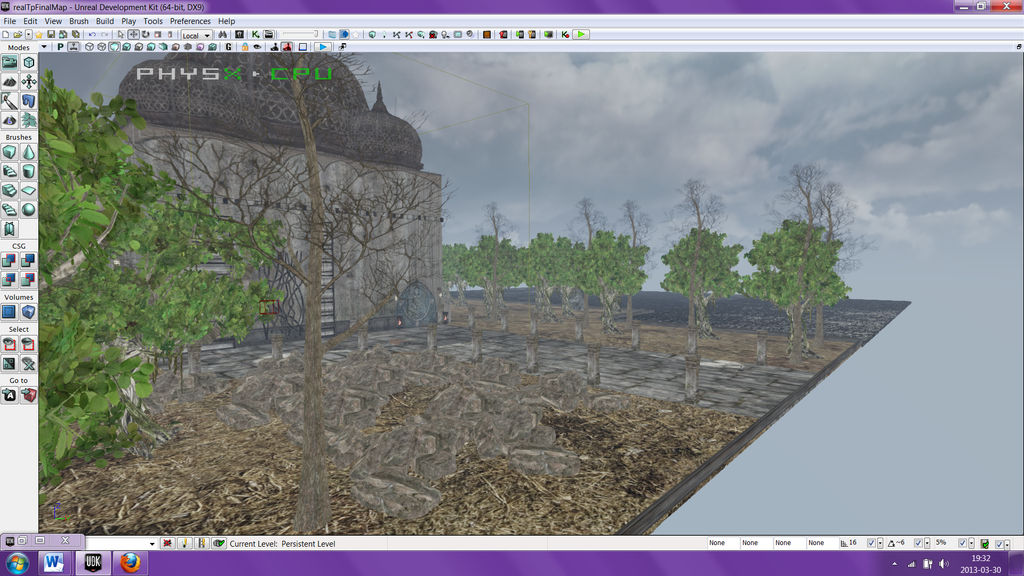Click CSG Deintersect icon
The image size is (1024, 576).
pyautogui.click(x=29, y=280)
